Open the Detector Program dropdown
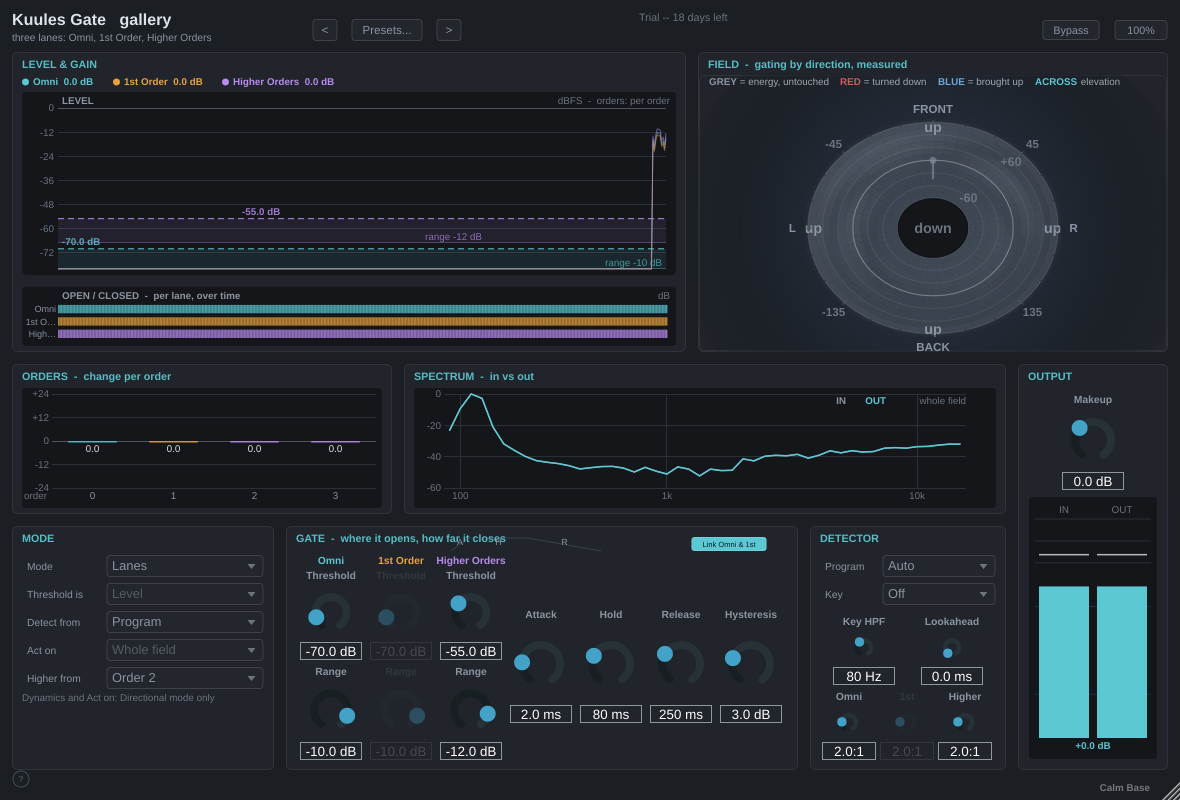 [938, 566]
